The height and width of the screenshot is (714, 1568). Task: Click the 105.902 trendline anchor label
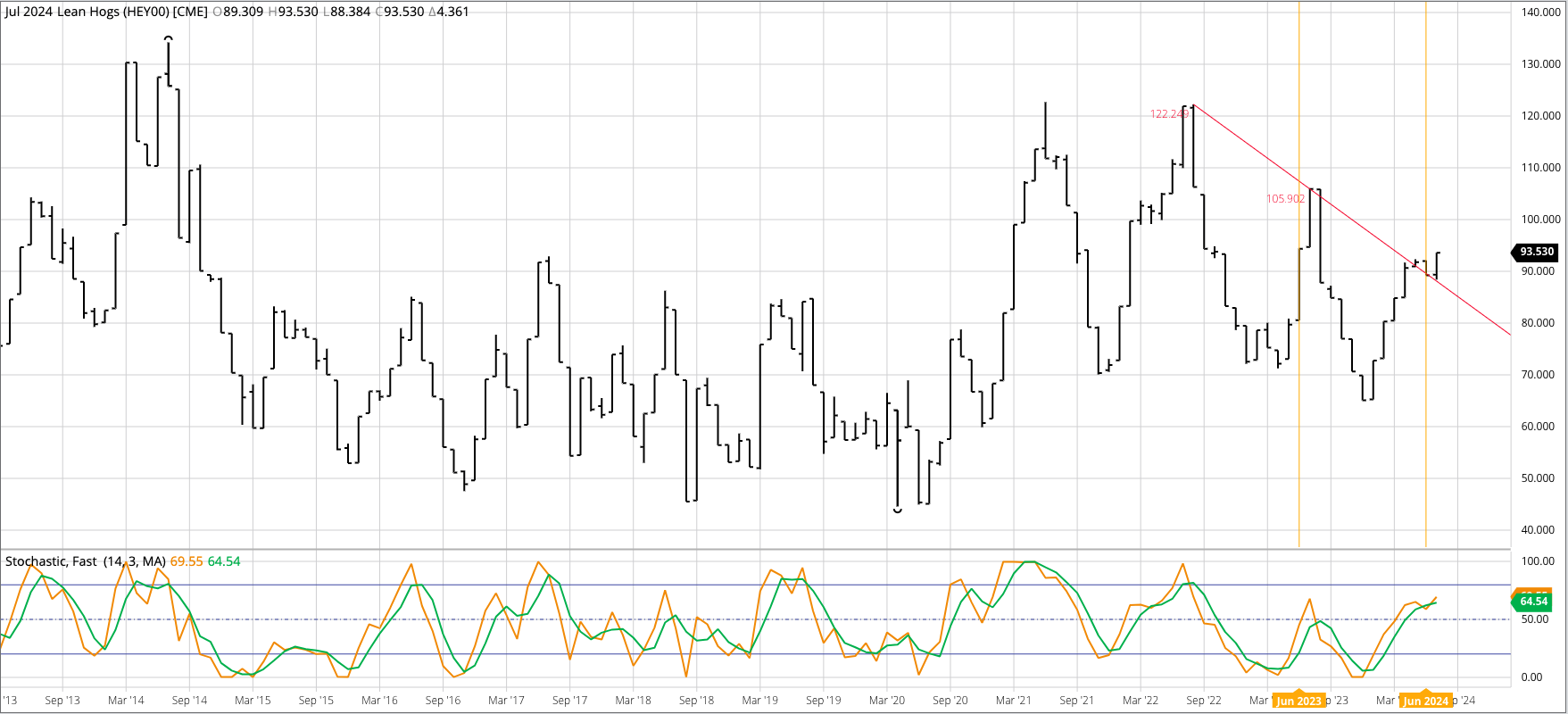[1285, 199]
